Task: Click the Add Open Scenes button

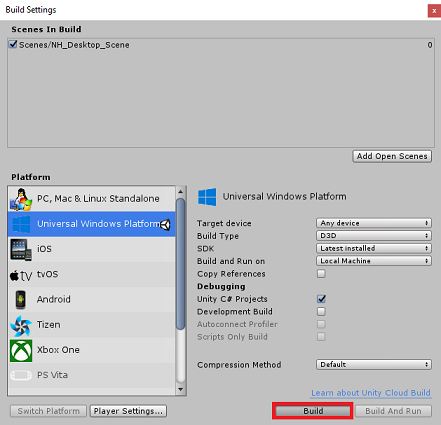Action: (392, 156)
